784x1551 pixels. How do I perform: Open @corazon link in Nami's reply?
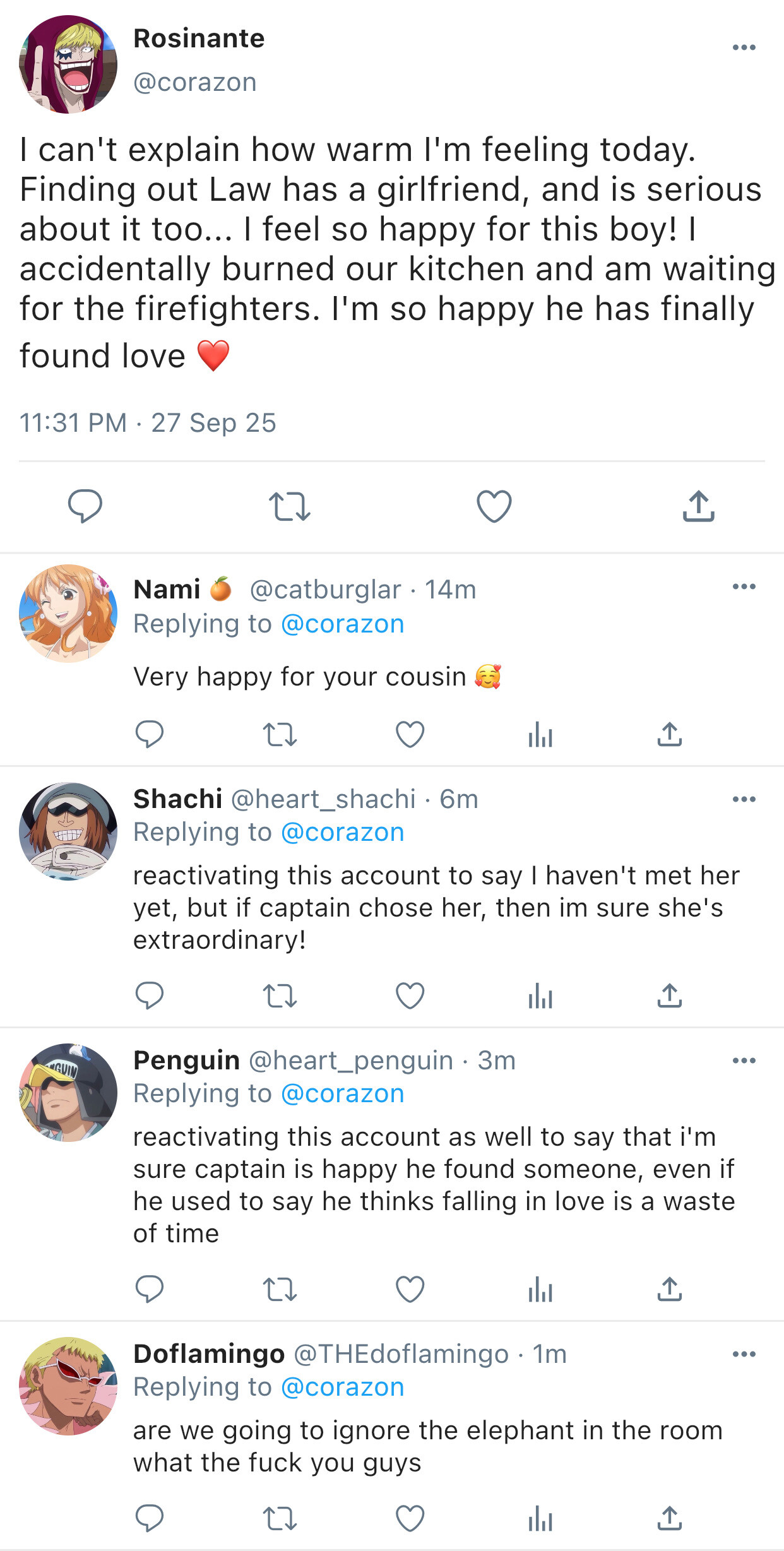(x=342, y=624)
